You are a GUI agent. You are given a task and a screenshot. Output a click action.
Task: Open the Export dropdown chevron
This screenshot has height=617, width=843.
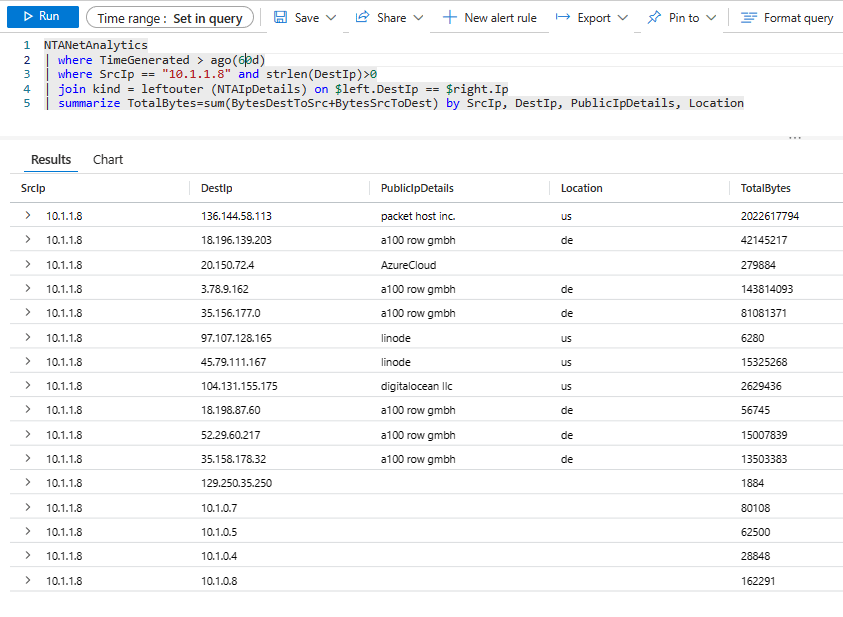click(623, 18)
